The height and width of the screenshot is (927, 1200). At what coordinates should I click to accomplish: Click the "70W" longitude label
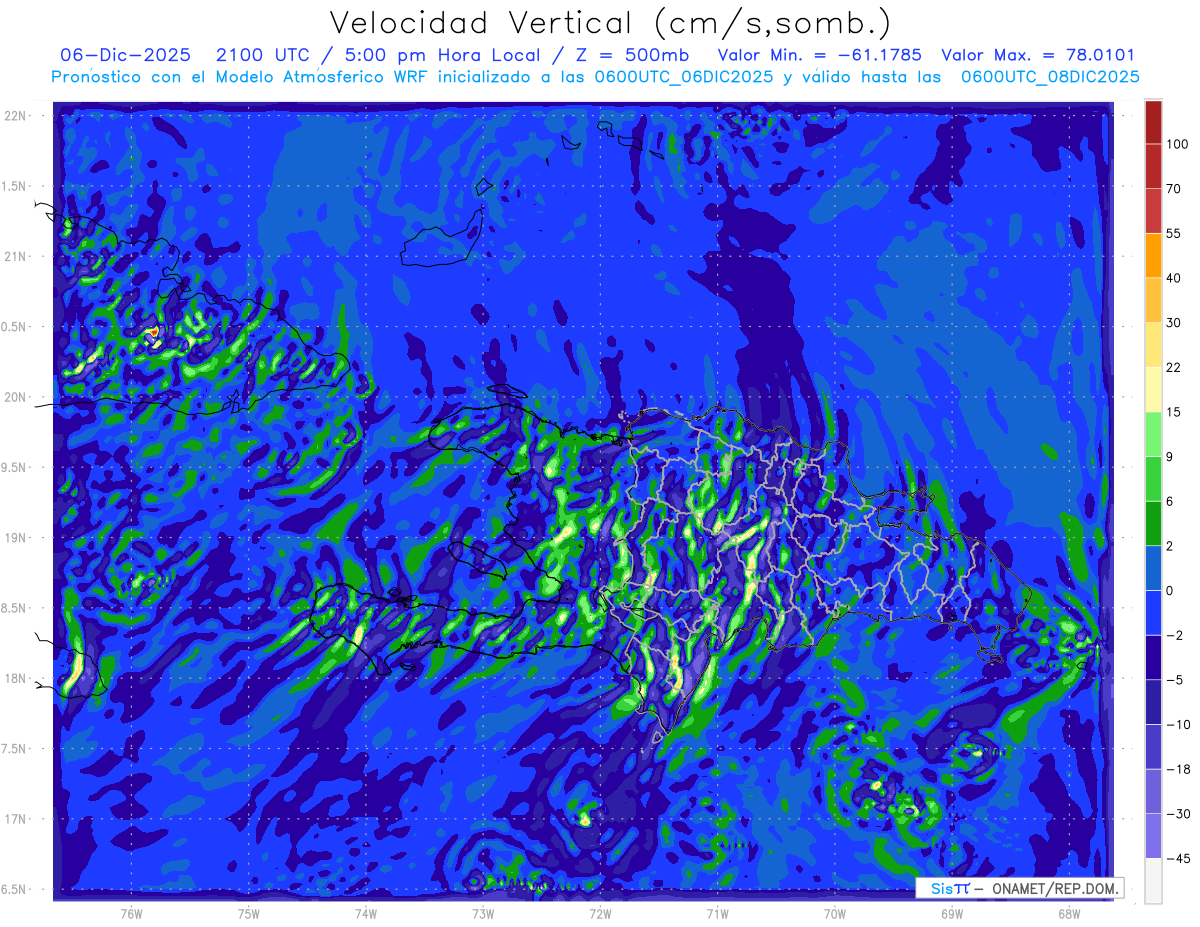[x=835, y=914]
